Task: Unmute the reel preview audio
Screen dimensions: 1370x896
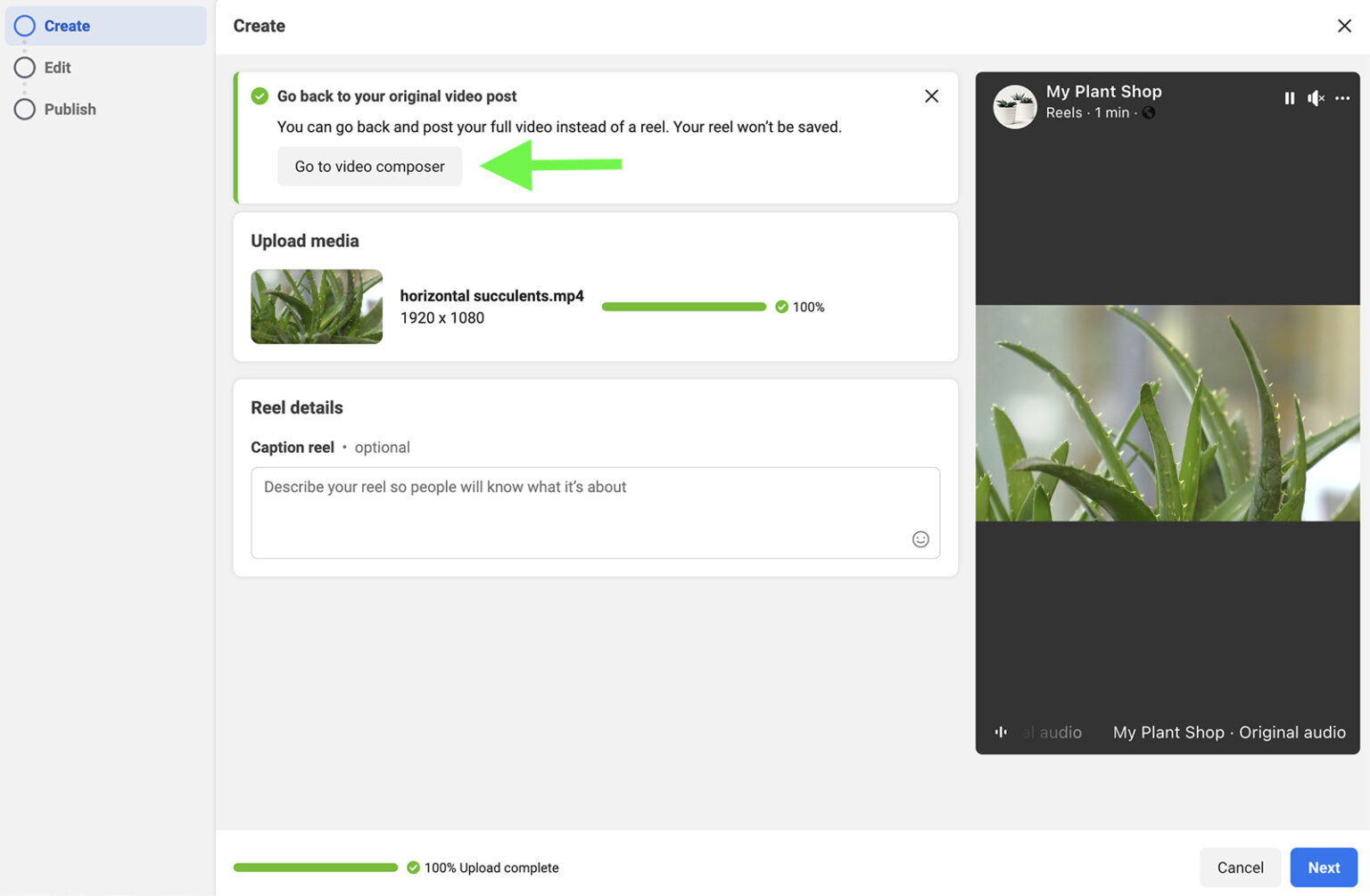Action: pos(1316,98)
